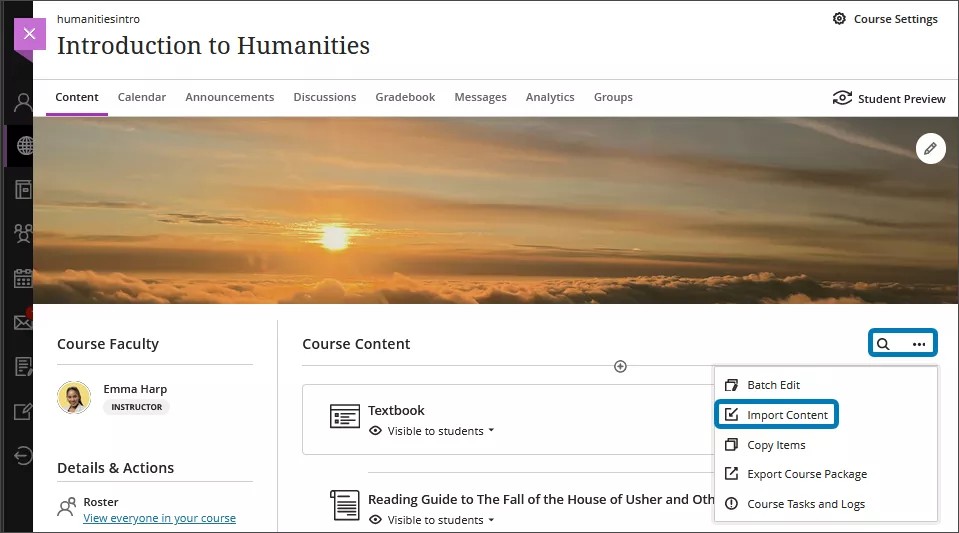
Task: Click Emma Harp's profile picture
Action: (x=74, y=397)
